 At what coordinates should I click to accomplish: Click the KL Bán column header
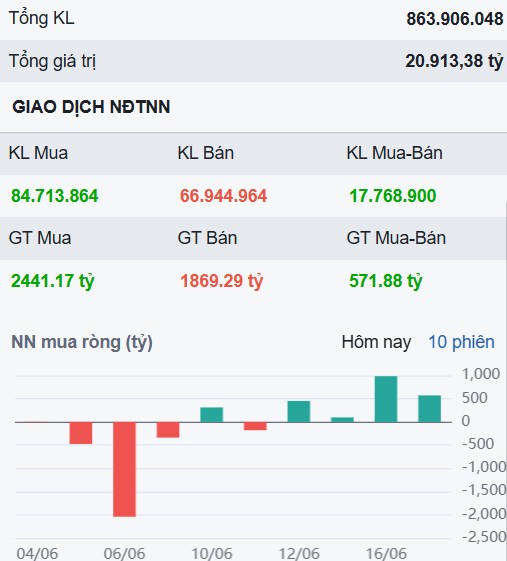pos(206,153)
